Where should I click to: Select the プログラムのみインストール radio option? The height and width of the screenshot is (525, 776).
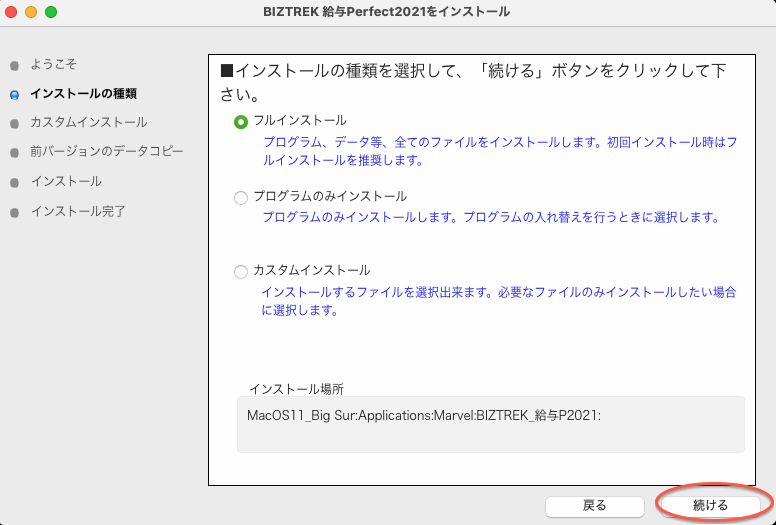tap(240, 197)
